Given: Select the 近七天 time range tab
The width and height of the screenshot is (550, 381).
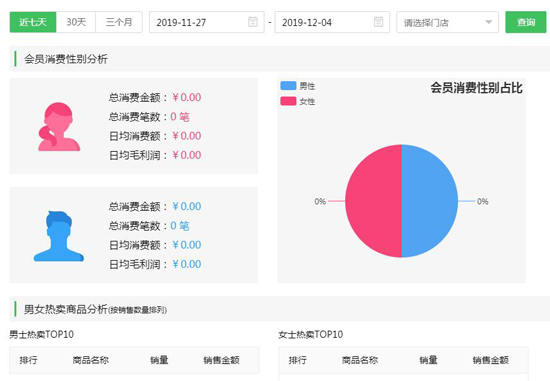Looking at the screenshot, I should pyautogui.click(x=33, y=22).
